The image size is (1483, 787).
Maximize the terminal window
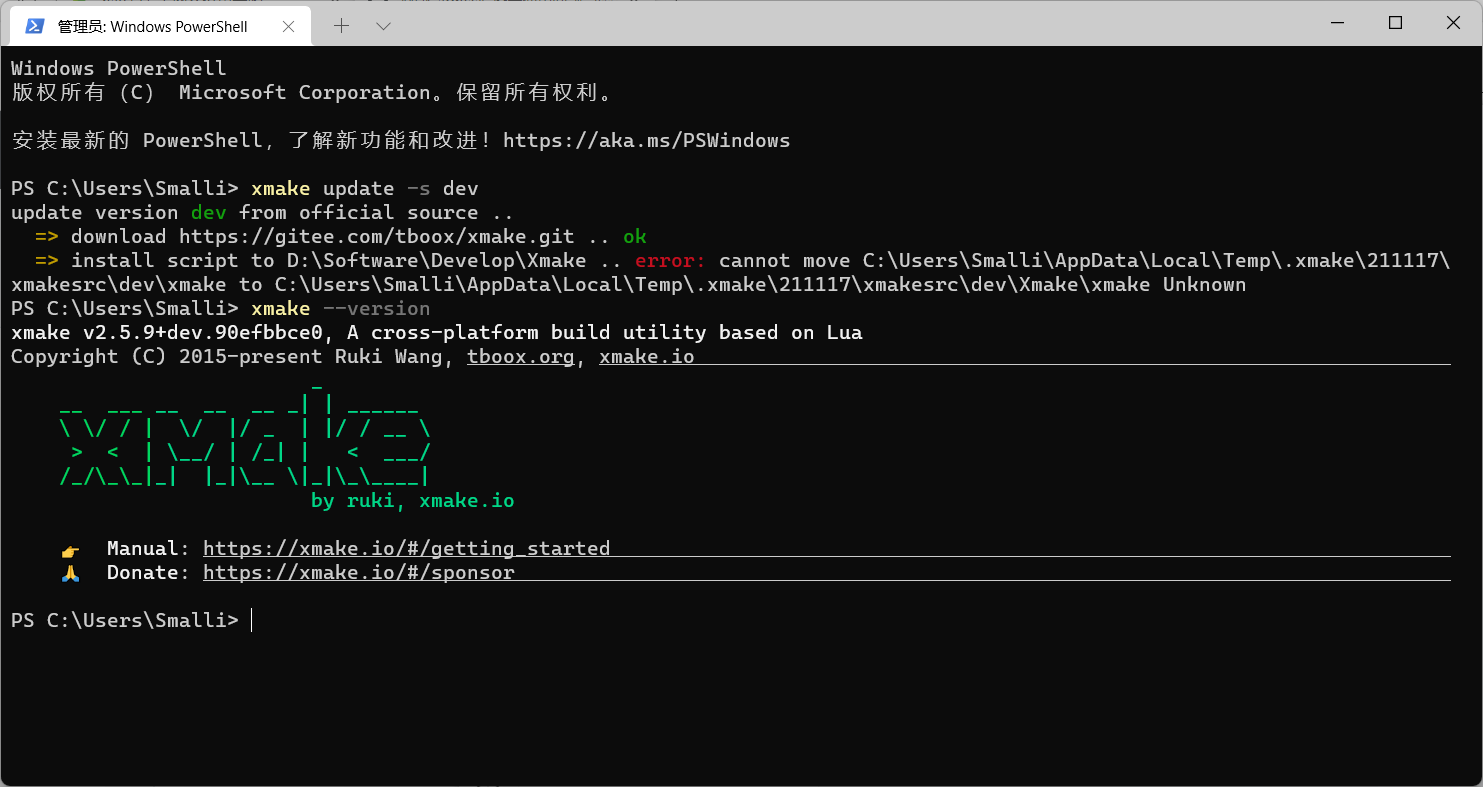[x=1395, y=23]
